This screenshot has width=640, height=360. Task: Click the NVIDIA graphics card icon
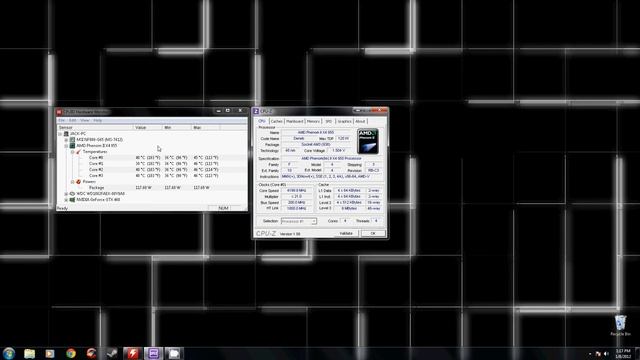pyautogui.click(x=72, y=200)
